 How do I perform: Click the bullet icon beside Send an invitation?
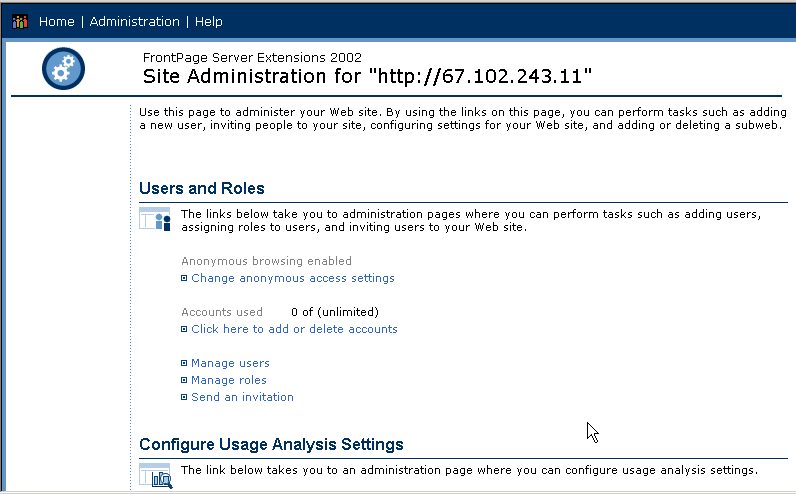pos(184,397)
